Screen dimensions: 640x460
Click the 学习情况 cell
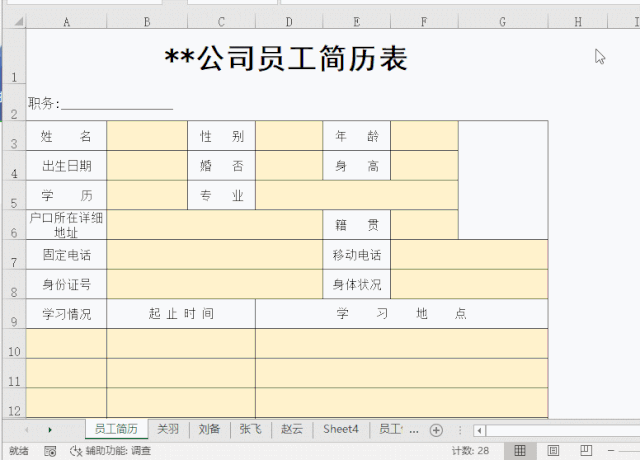click(67, 314)
